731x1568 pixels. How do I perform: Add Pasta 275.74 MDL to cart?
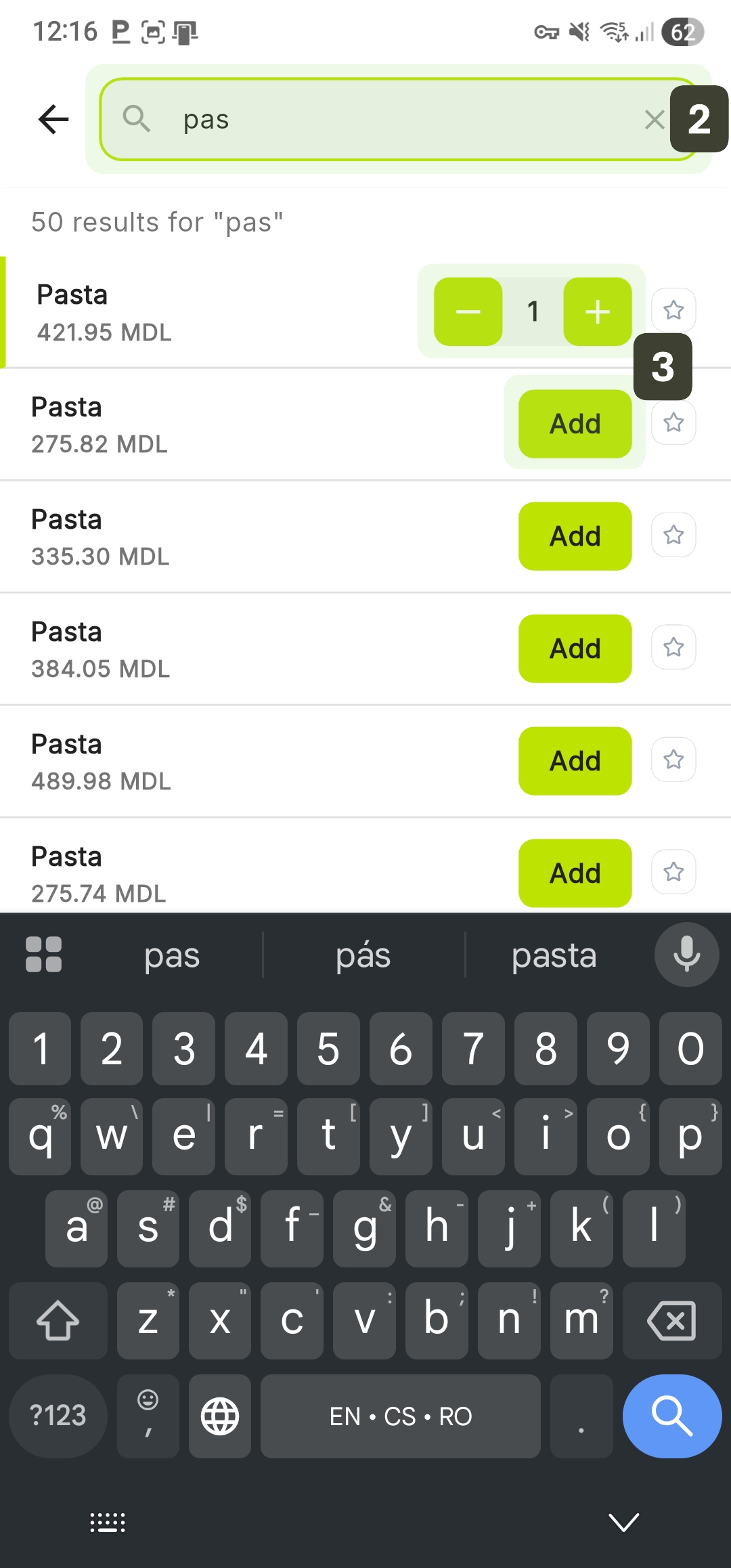tap(575, 873)
